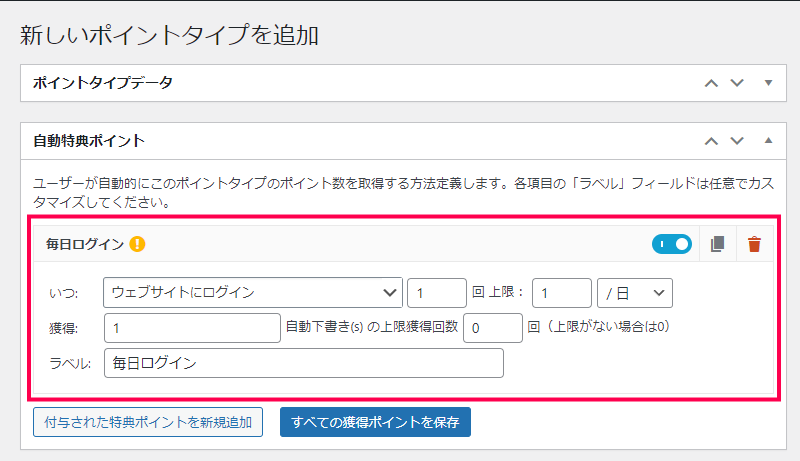Click 付与された特典ポイントを新規追加 button
Viewport: 800px width, 461px height.
click(x=148, y=422)
